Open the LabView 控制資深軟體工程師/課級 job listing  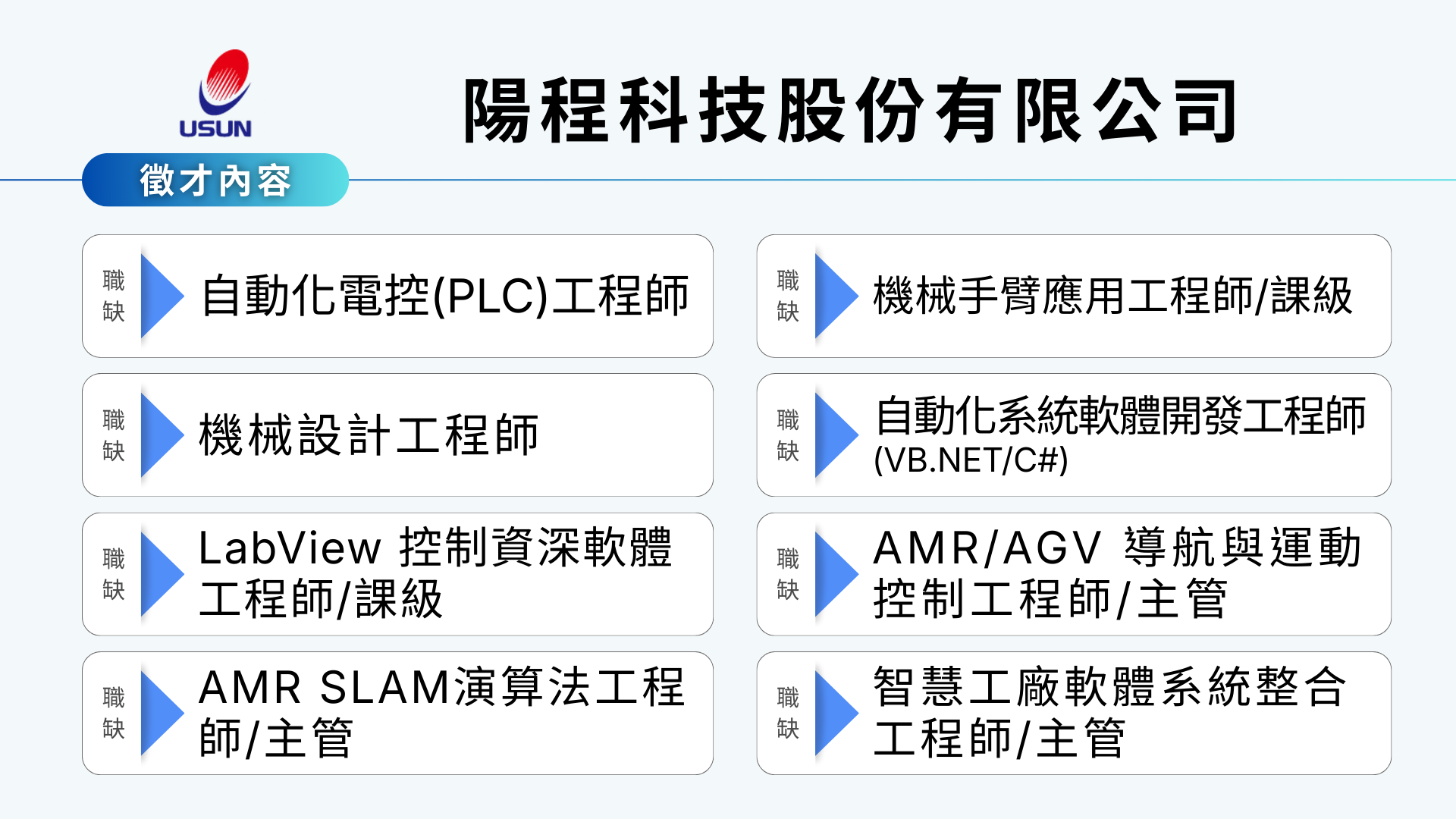click(435, 574)
